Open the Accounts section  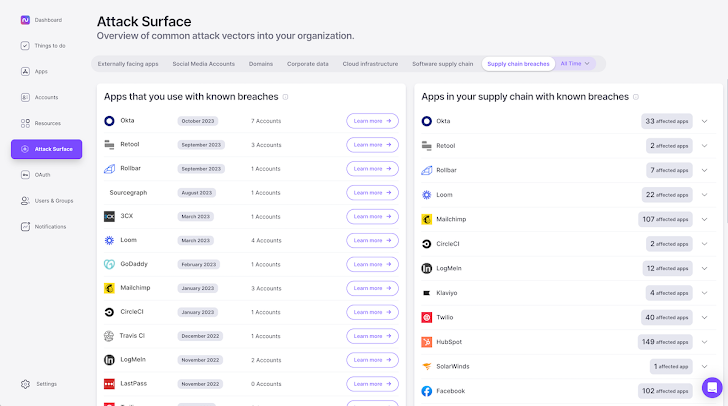45,97
